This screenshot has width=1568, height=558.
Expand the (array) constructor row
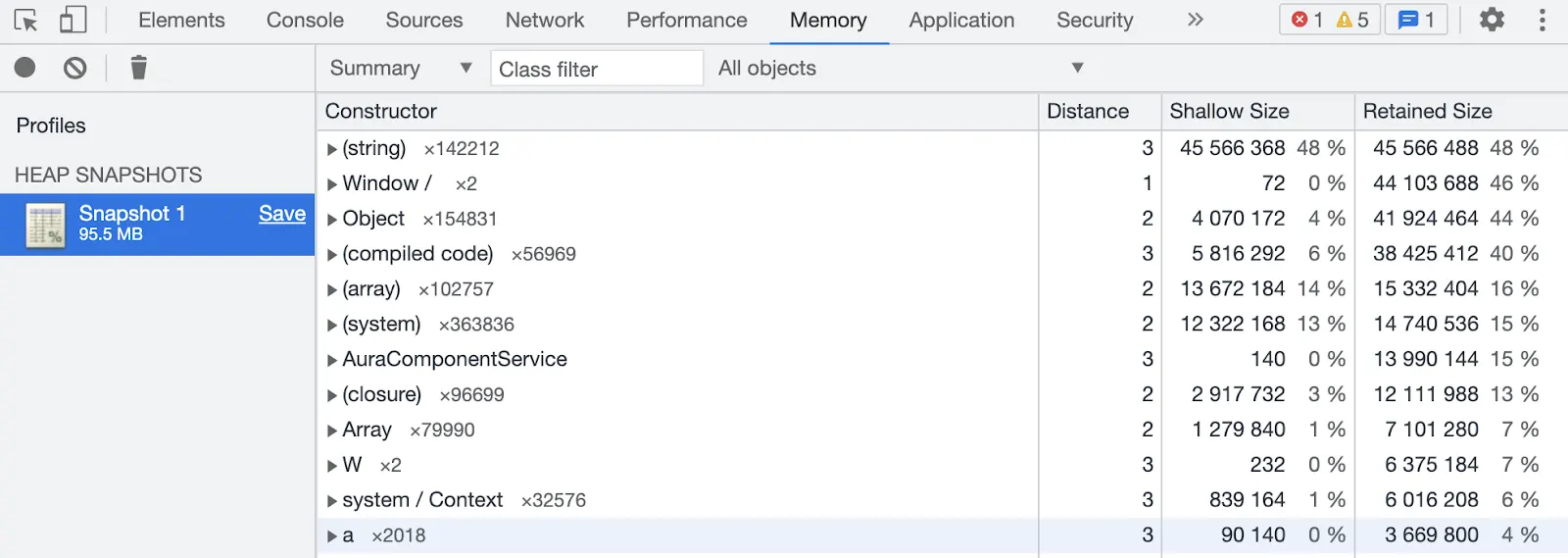click(x=332, y=290)
